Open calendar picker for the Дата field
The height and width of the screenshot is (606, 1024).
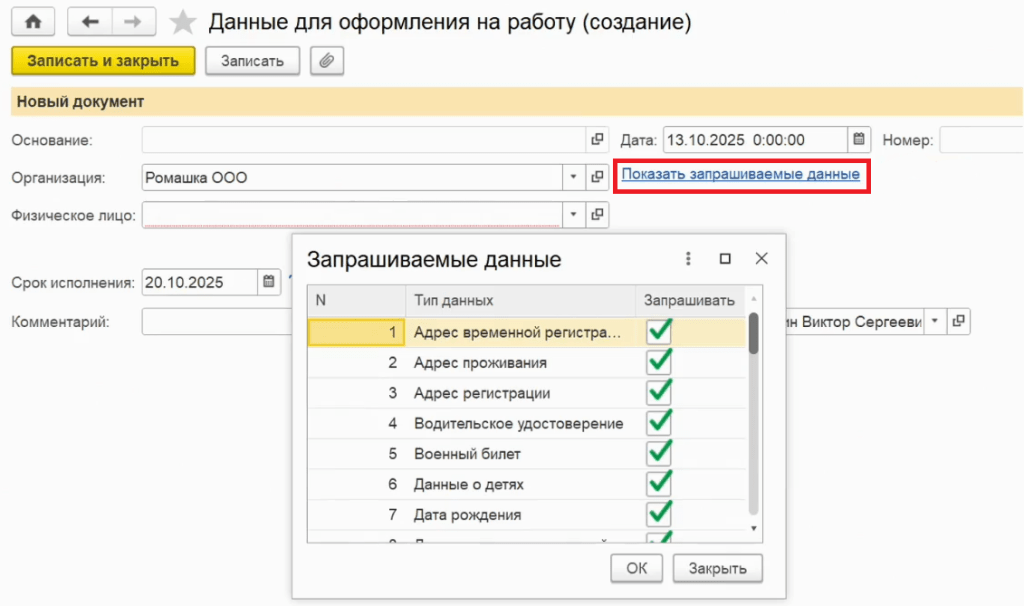point(859,140)
